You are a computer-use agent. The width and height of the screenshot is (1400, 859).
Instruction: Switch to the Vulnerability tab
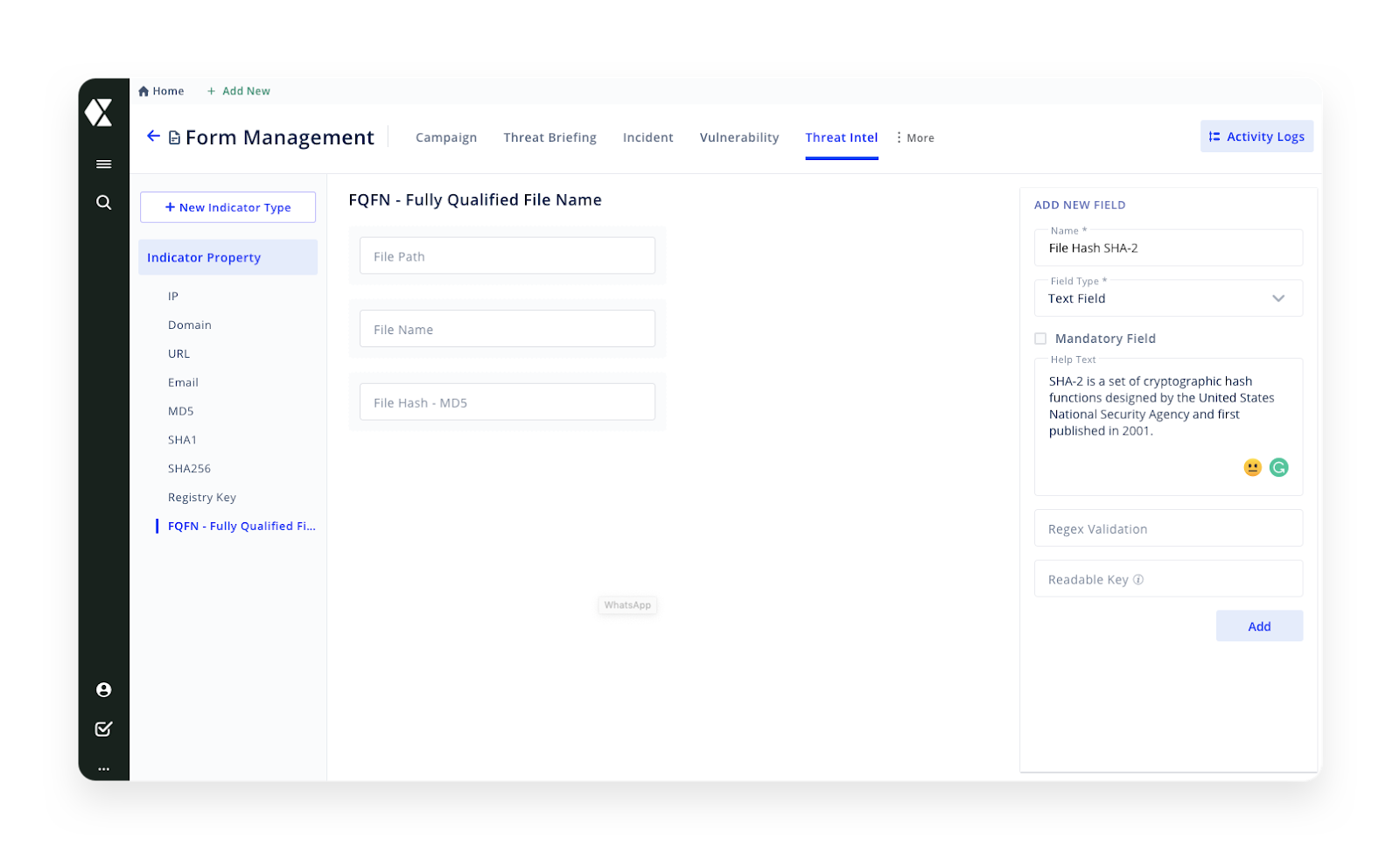[739, 138]
